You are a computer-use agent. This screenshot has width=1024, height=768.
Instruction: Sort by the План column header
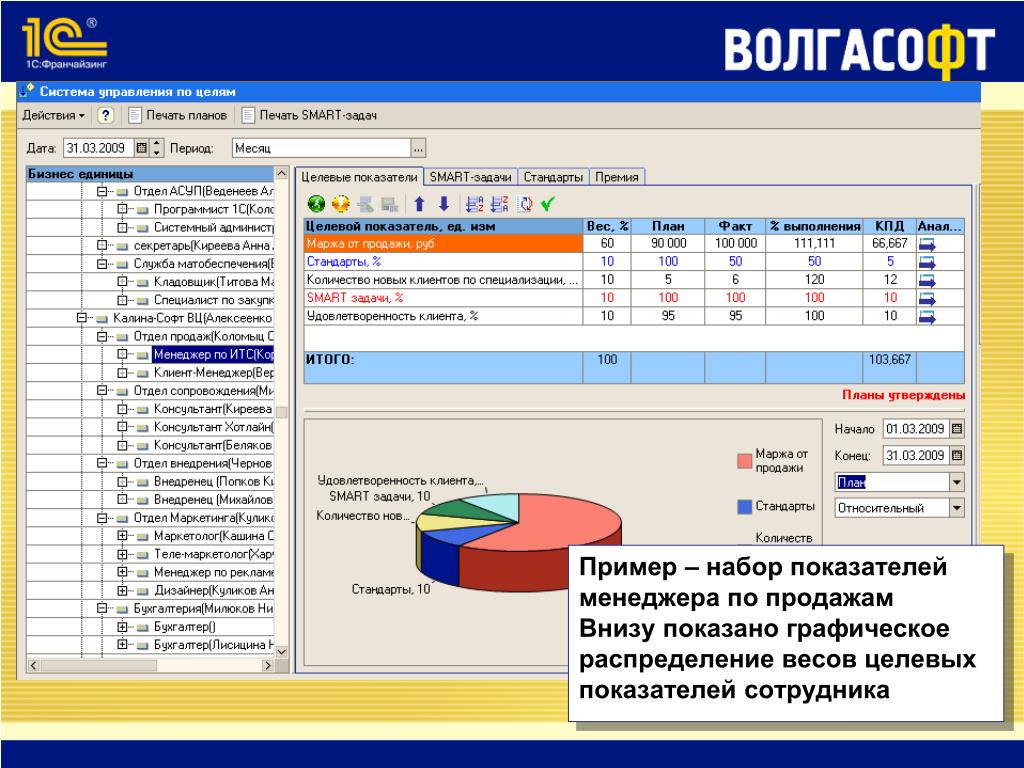pos(668,226)
